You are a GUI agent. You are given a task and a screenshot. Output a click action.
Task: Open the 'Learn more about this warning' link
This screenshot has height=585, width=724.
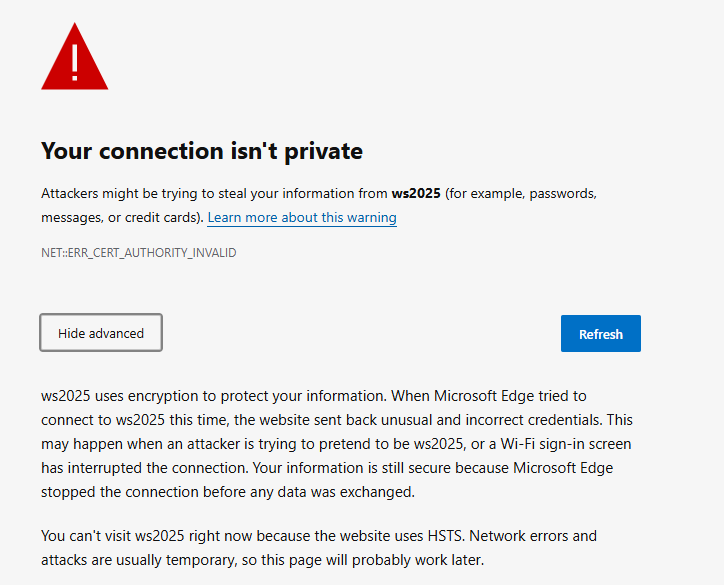pyautogui.click(x=302, y=217)
